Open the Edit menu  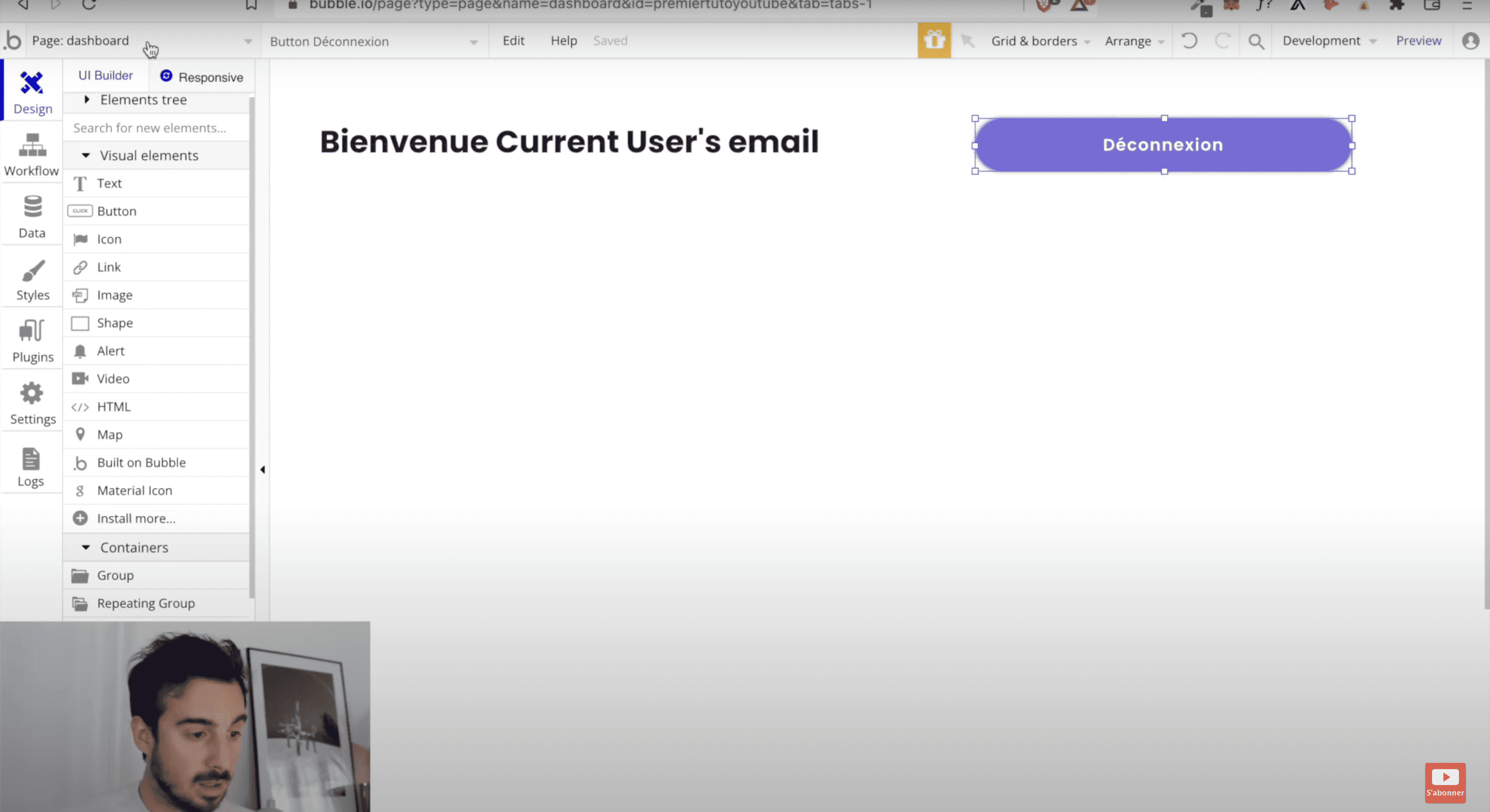514,40
